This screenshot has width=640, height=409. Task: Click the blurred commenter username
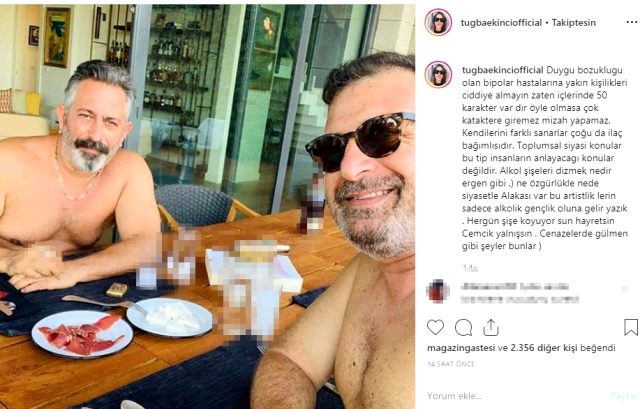click(489, 287)
